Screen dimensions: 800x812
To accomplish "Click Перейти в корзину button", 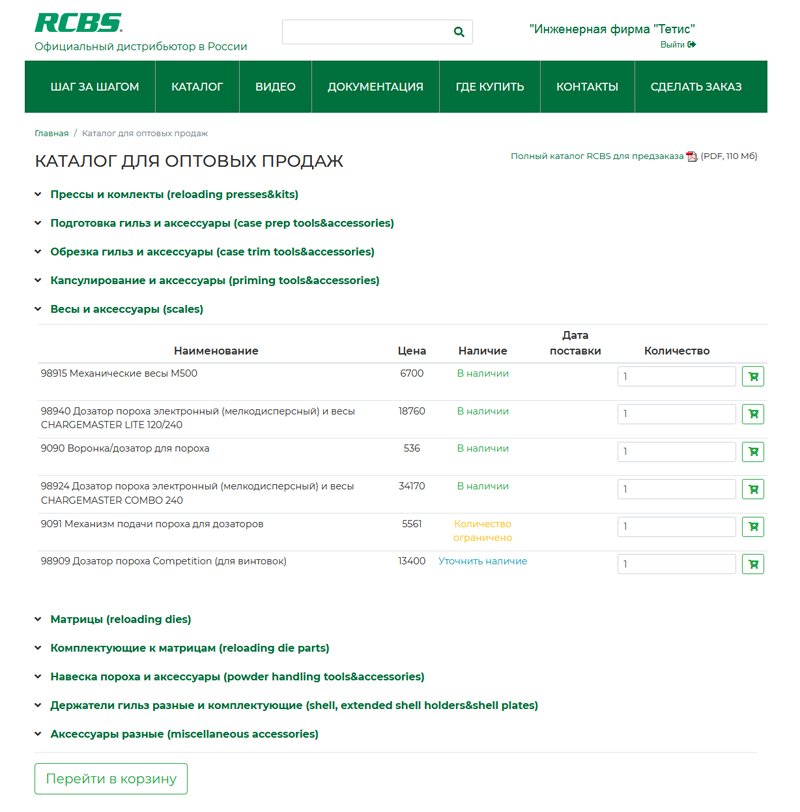I will (x=111, y=779).
